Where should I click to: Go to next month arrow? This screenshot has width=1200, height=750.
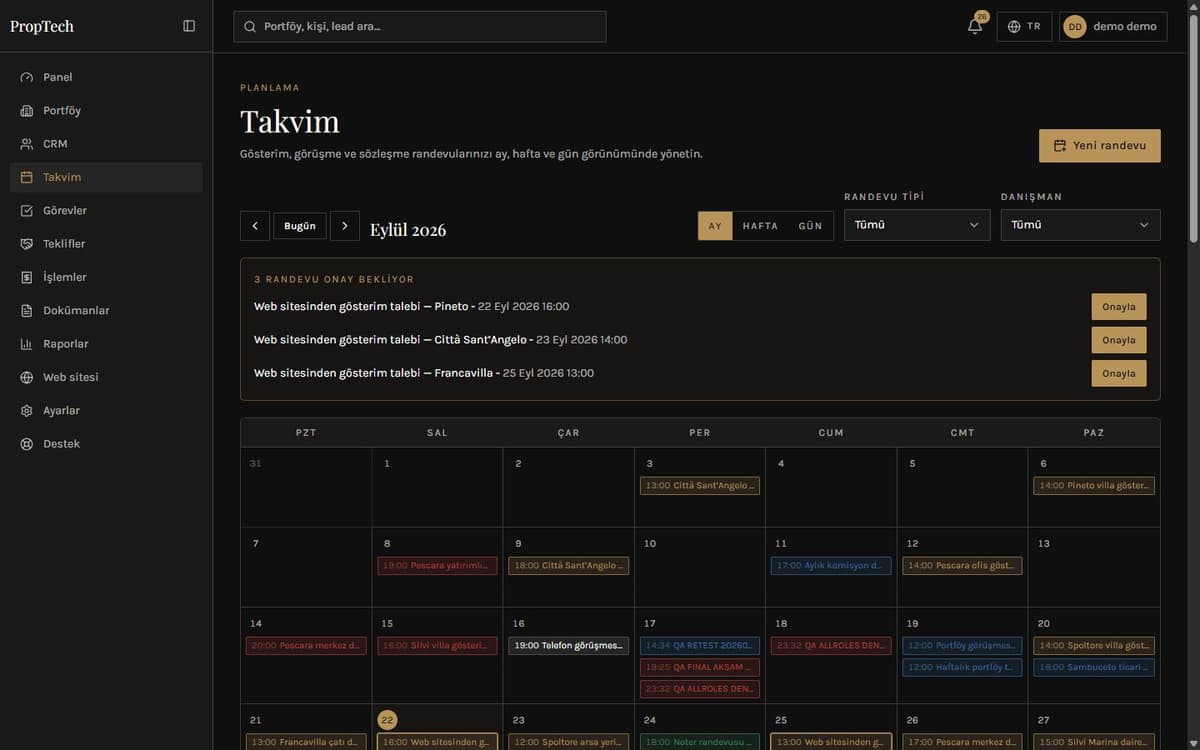pyautogui.click(x=345, y=226)
